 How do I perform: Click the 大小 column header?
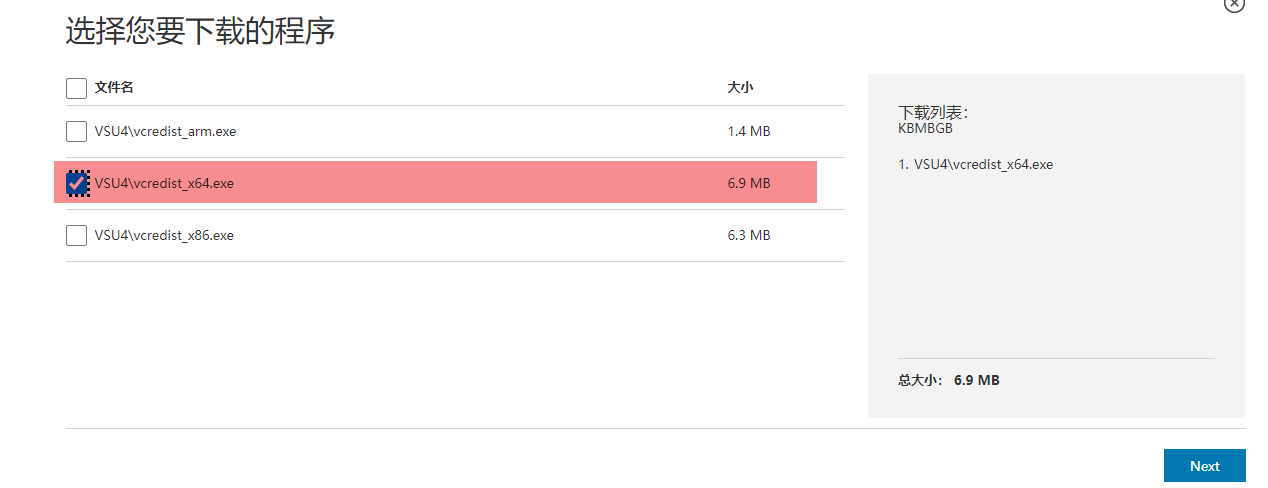(x=740, y=88)
